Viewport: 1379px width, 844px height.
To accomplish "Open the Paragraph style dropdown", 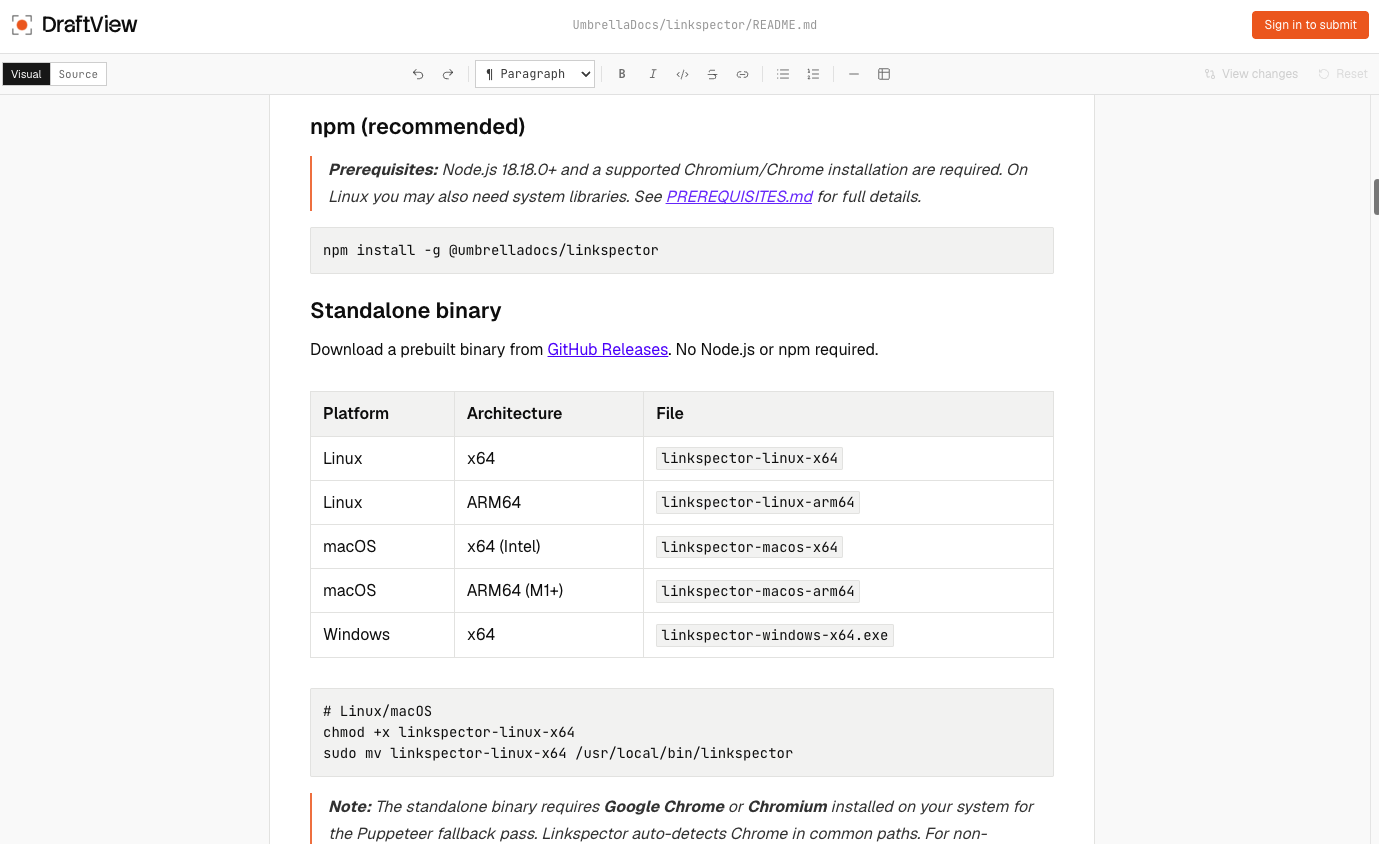I will click(x=535, y=74).
